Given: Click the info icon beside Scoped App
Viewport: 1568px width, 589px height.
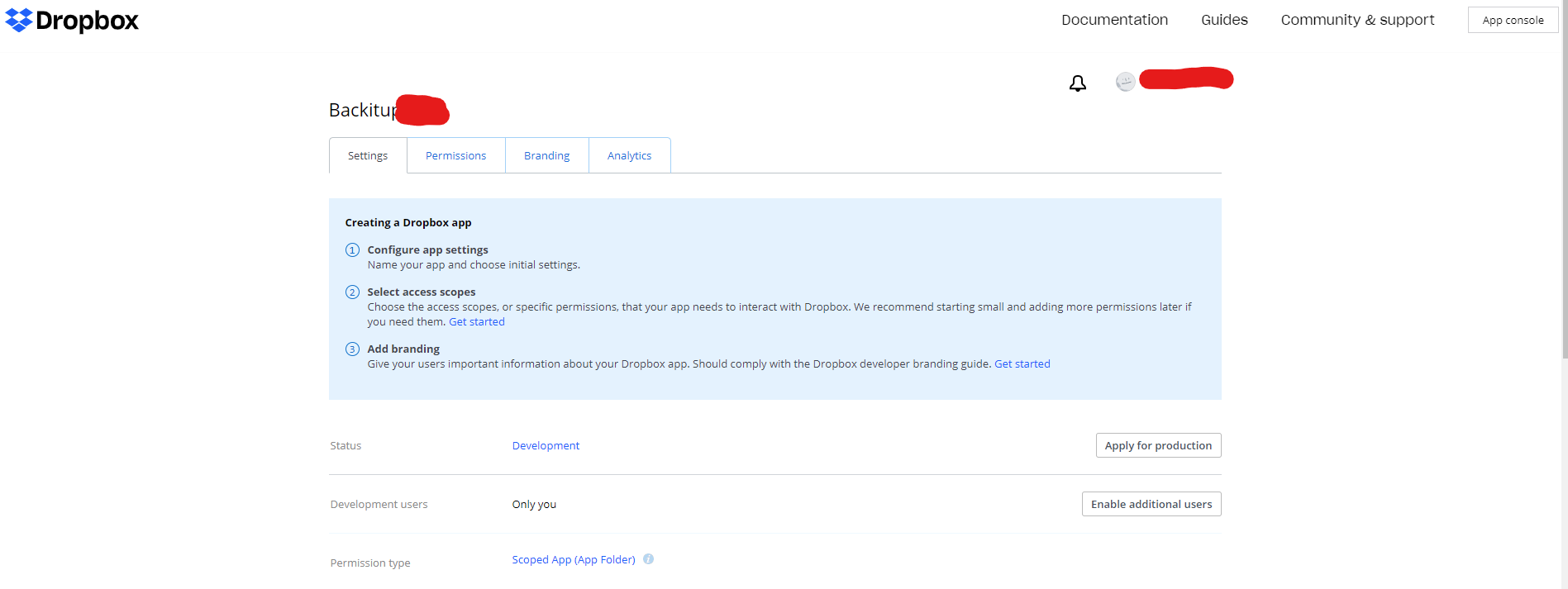Looking at the screenshot, I should (x=649, y=559).
